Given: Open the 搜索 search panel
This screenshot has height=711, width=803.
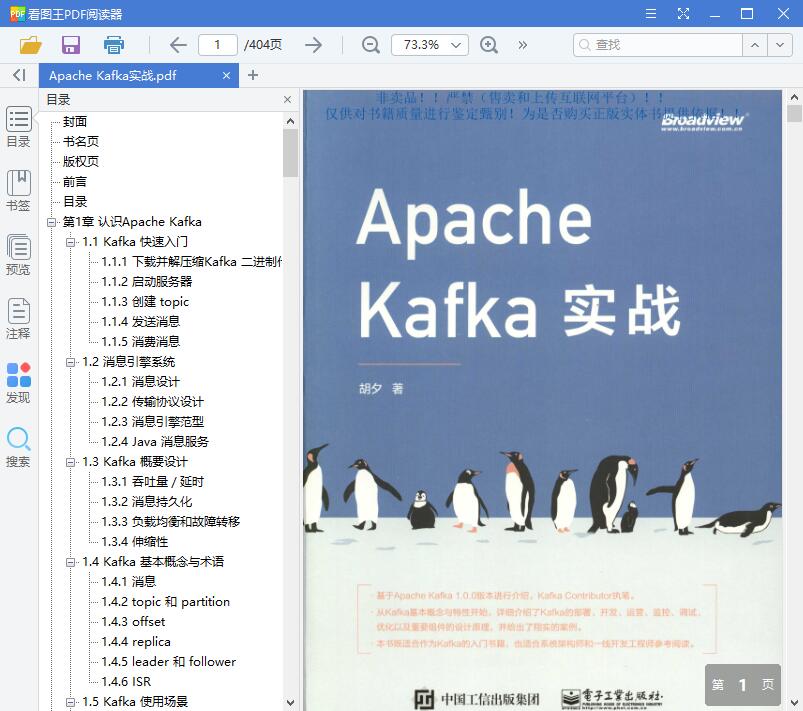Looking at the screenshot, I should pyautogui.click(x=18, y=447).
